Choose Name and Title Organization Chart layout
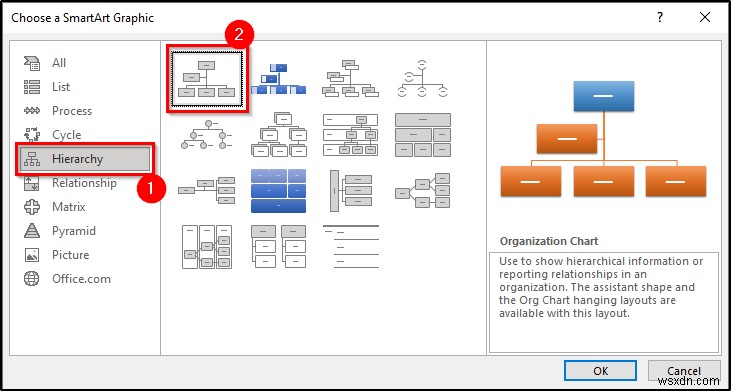Screen dimensions: 731x391 (351, 78)
